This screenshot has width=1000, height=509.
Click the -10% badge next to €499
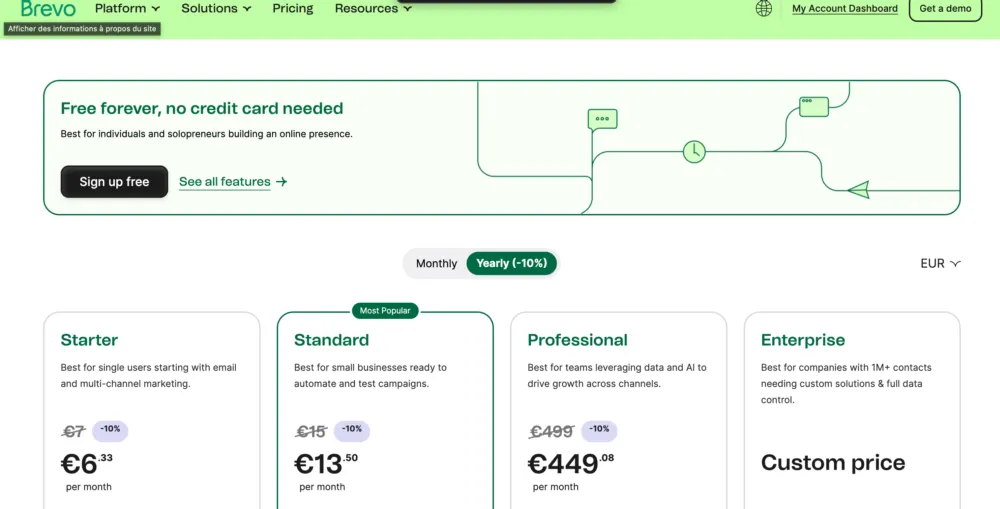pos(599,431)
